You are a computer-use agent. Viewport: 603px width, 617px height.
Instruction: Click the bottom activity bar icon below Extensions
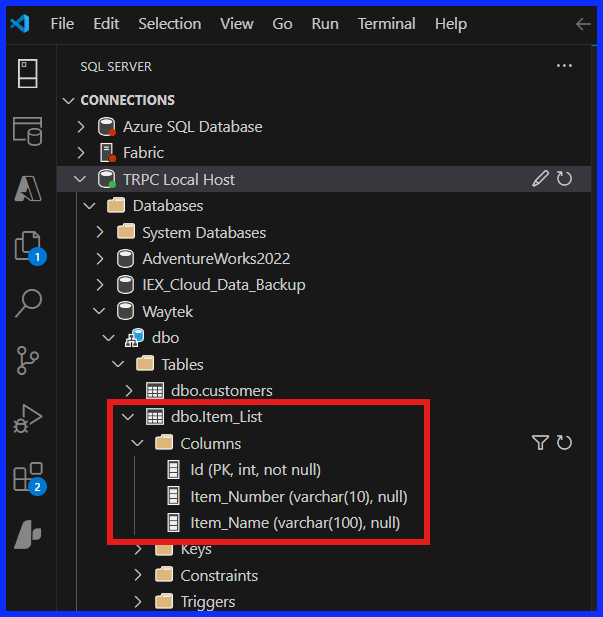pyautogui.click(x=28, y=534)
